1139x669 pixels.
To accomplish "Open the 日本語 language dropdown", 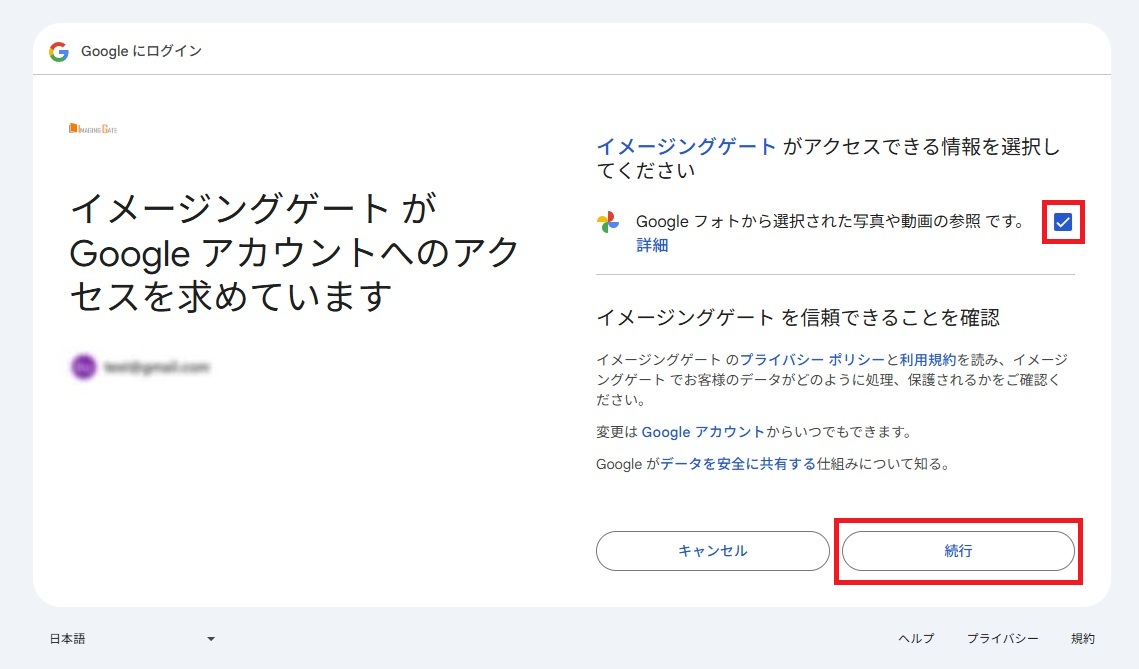I will point(132,638).
